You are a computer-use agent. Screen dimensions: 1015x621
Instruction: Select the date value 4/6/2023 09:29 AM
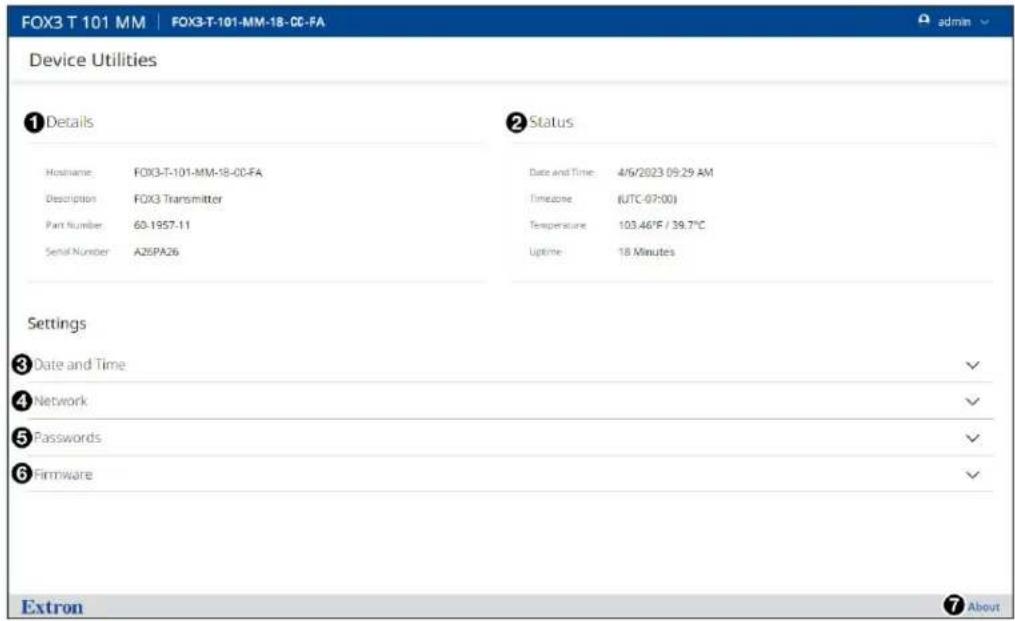coord(665,172)
